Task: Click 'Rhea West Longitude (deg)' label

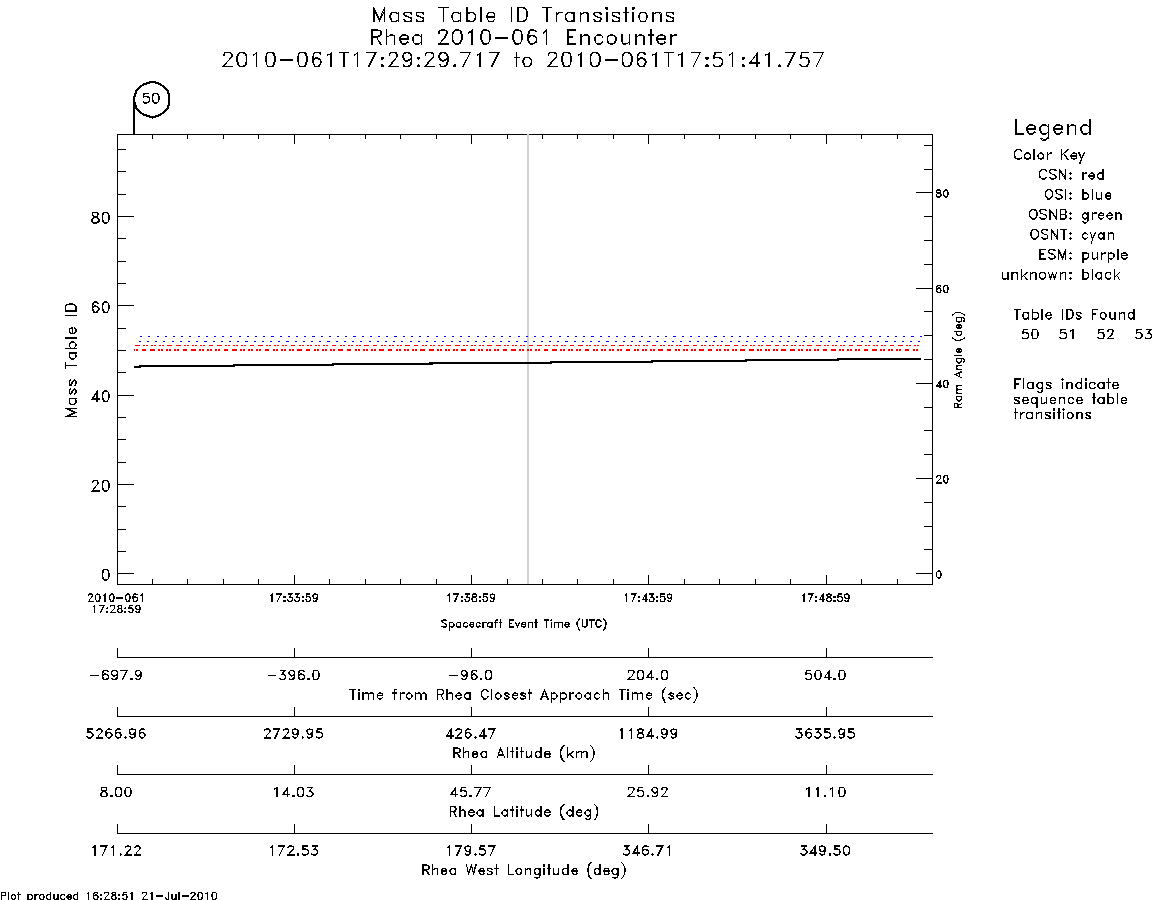Action: tap(524, 870)
